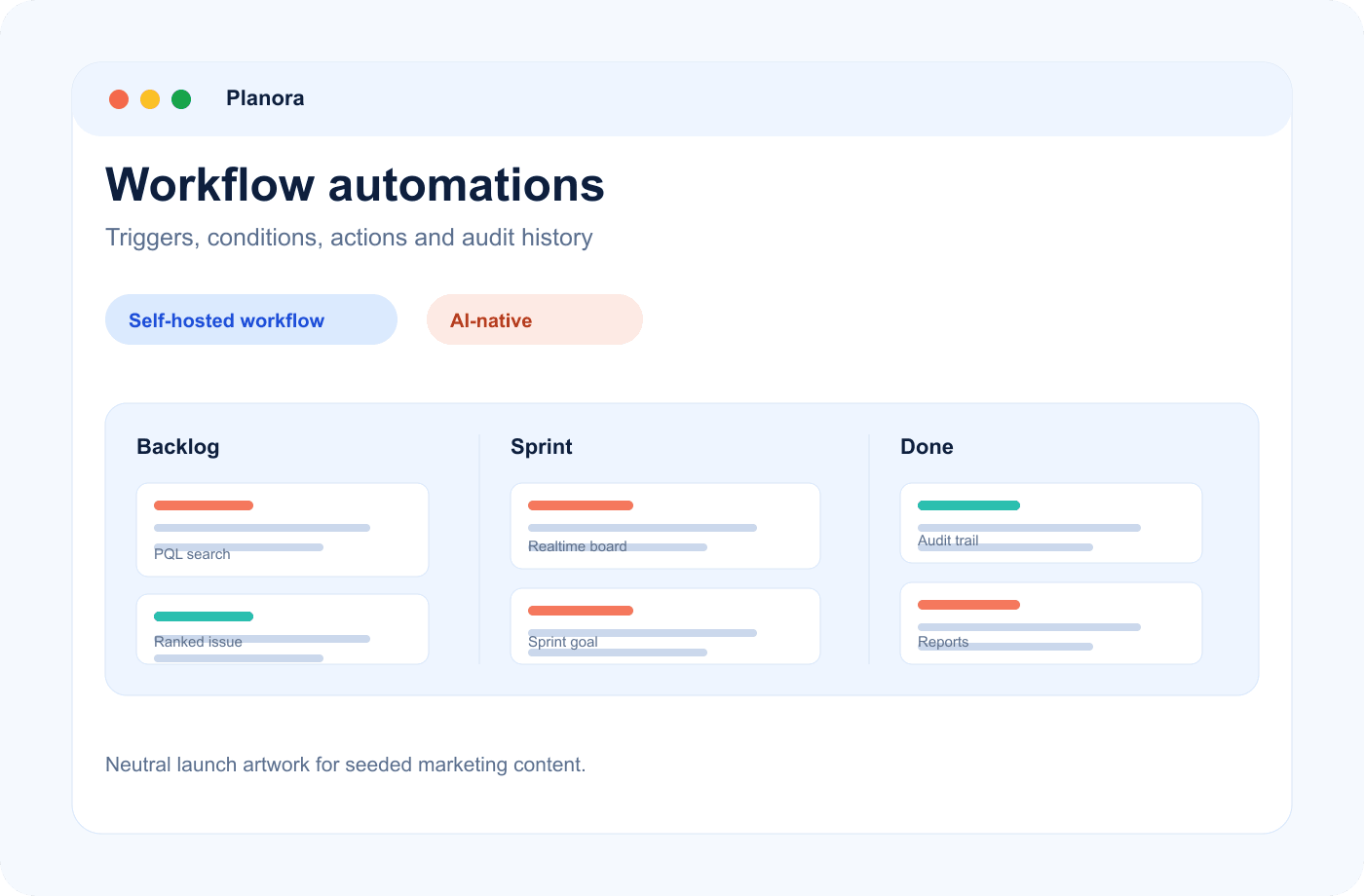Click the Planora app title
Screen dimensions: 1364x896
click(265, 98)
